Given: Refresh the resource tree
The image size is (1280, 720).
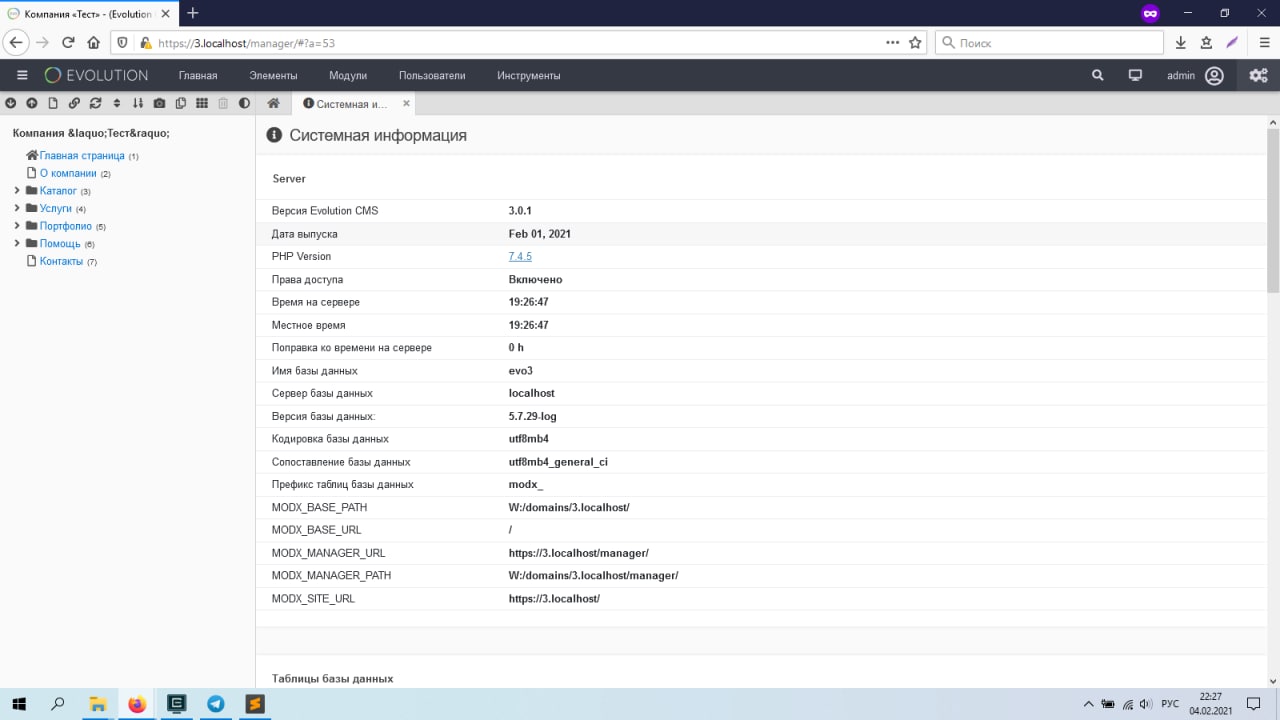Looking at the screenshot, I should [x=96, y=103].
